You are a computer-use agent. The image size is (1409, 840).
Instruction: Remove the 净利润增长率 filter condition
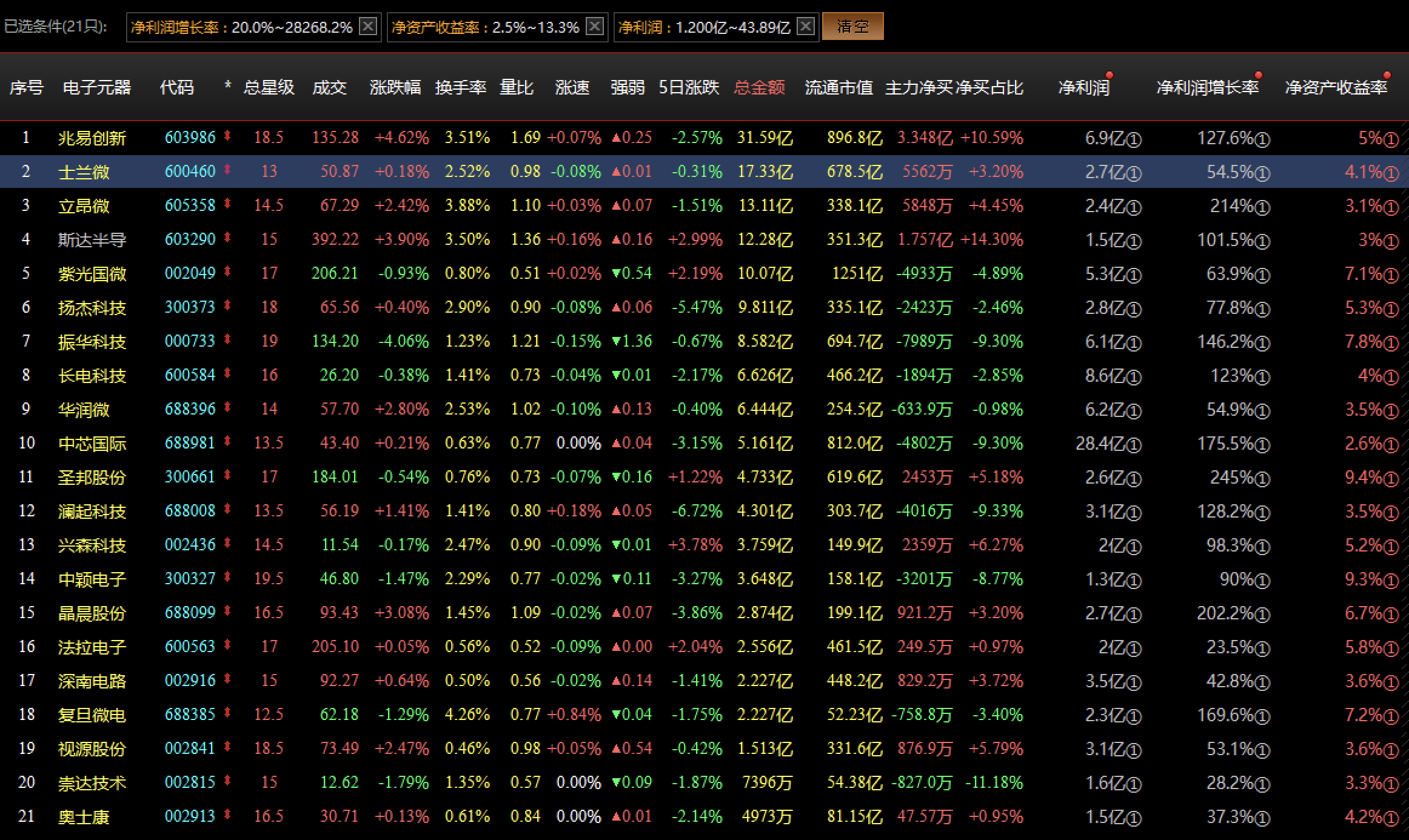tap(368, 26)
